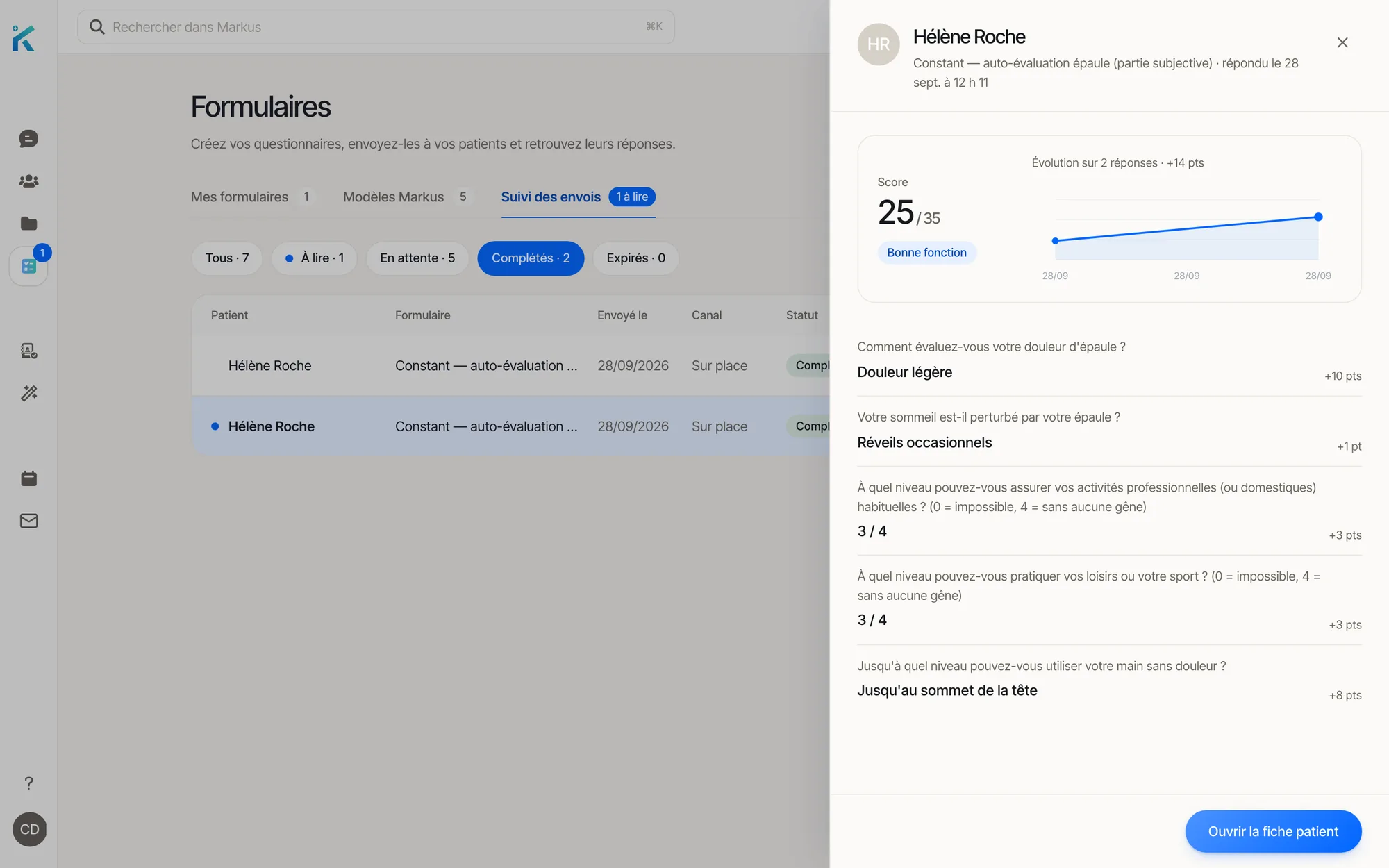Click the +8 pts score value

pos(1345,696)
